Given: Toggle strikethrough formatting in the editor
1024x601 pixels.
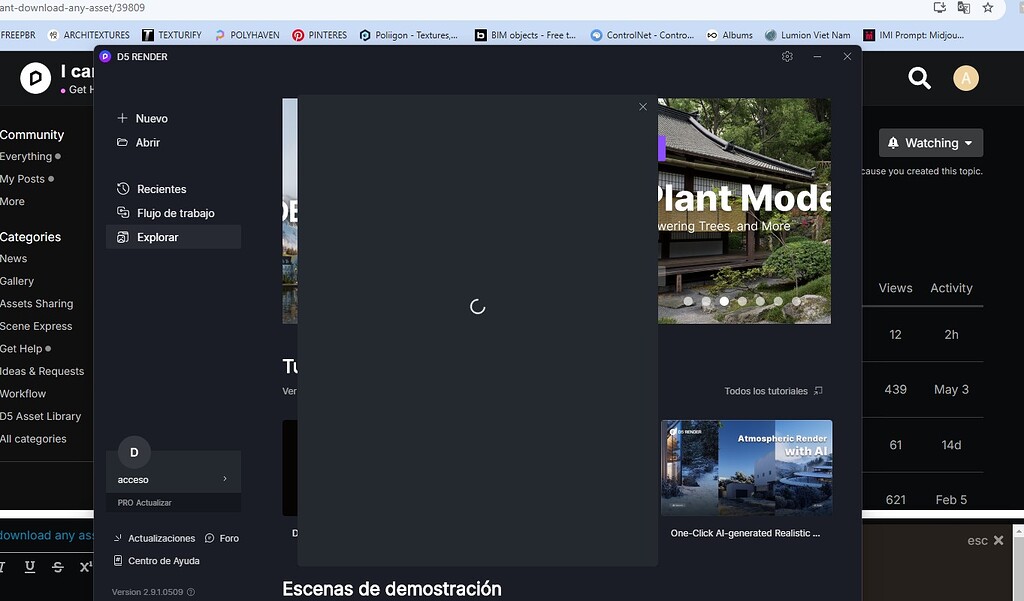Looking at the screenshot, I should pyautogui.click(x=55, y=566).
